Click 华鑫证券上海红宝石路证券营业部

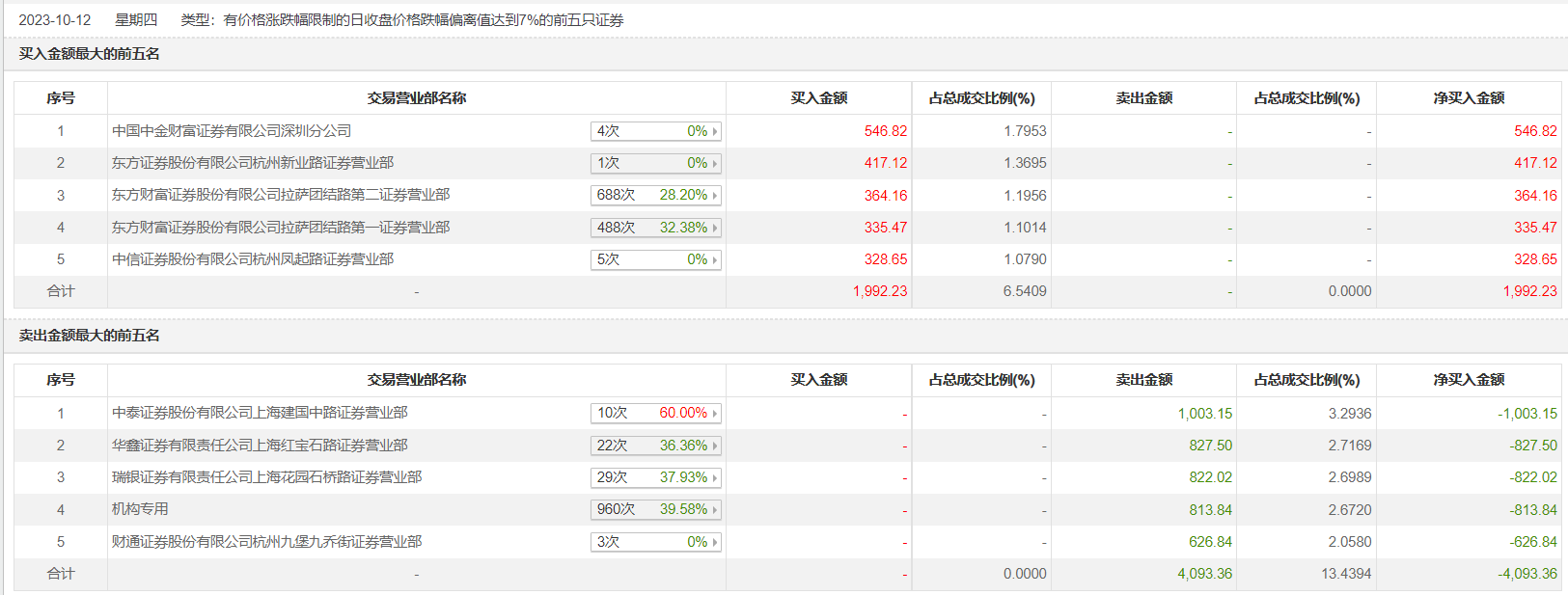tap(260, 446)
